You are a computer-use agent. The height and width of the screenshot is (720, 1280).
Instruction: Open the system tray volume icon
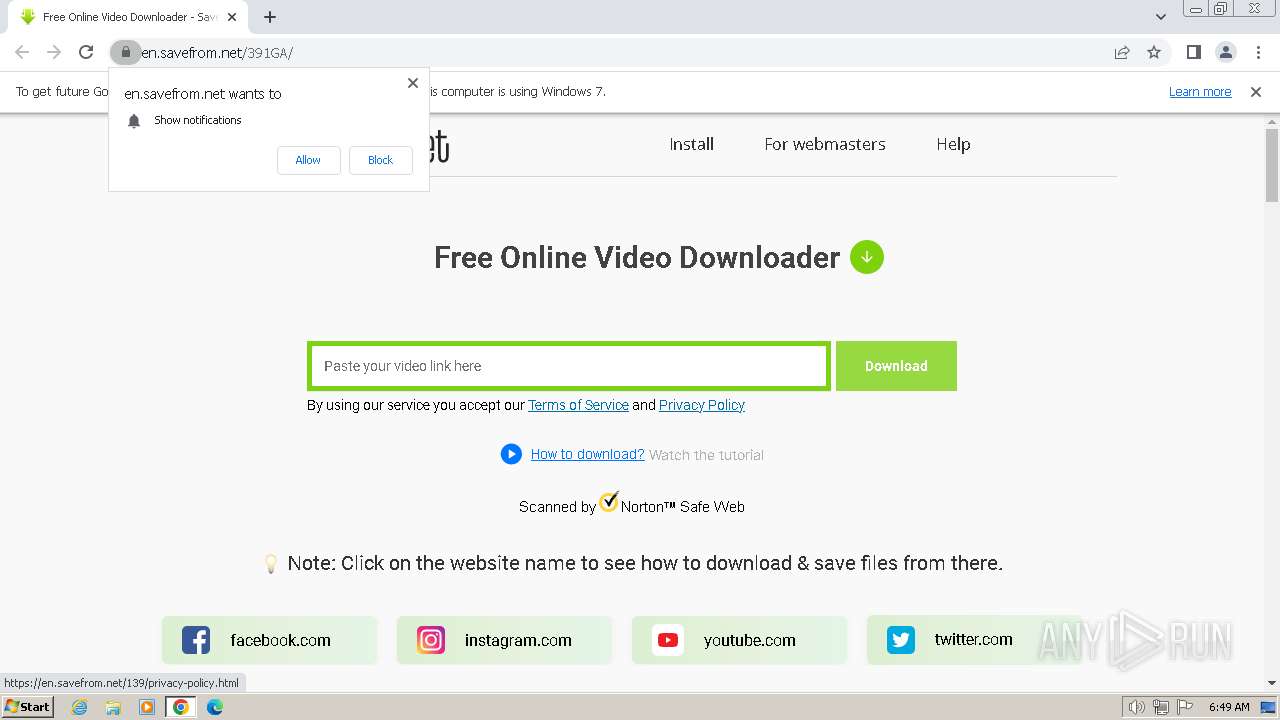(x=1137, y=707)
